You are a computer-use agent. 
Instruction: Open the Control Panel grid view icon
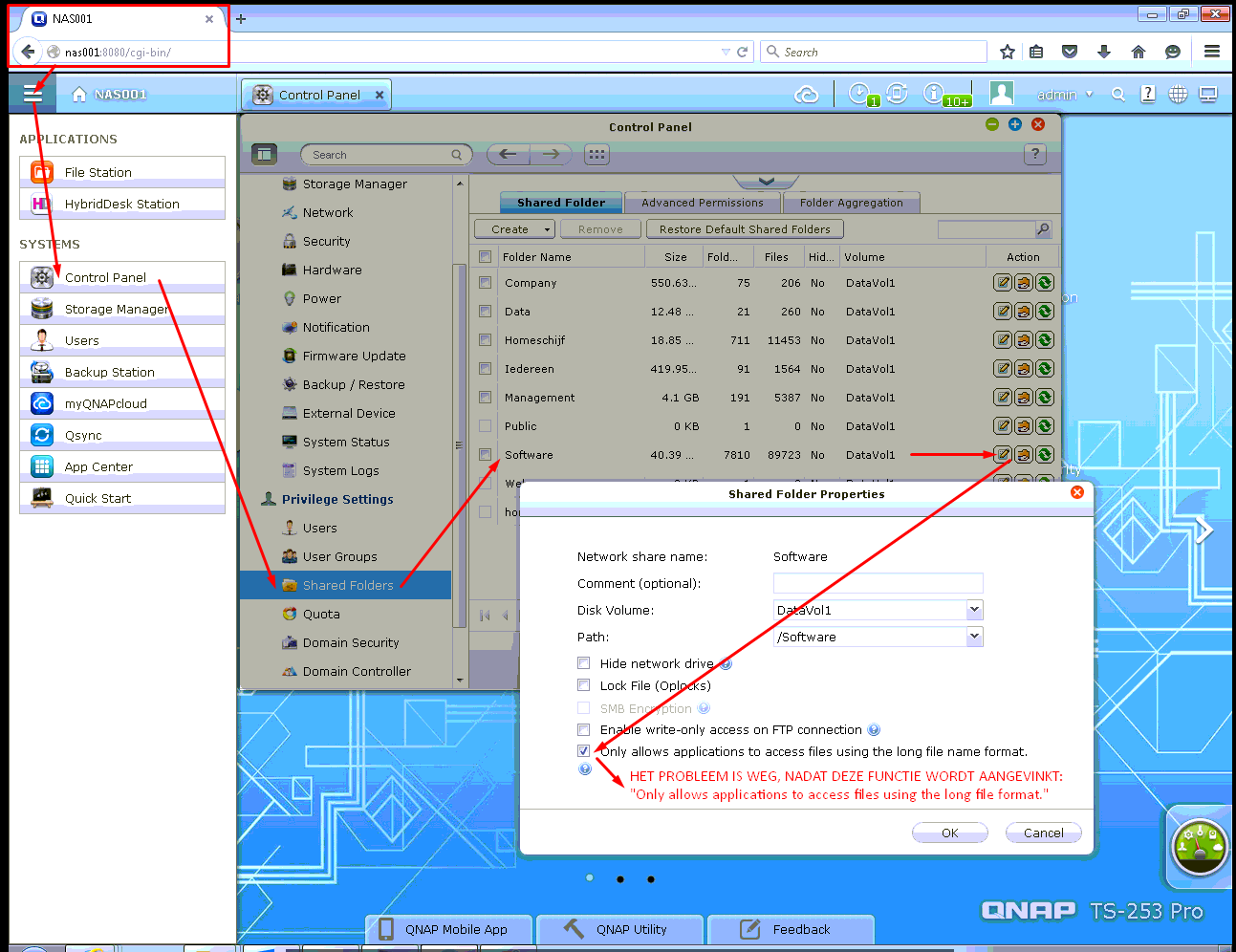597,154
